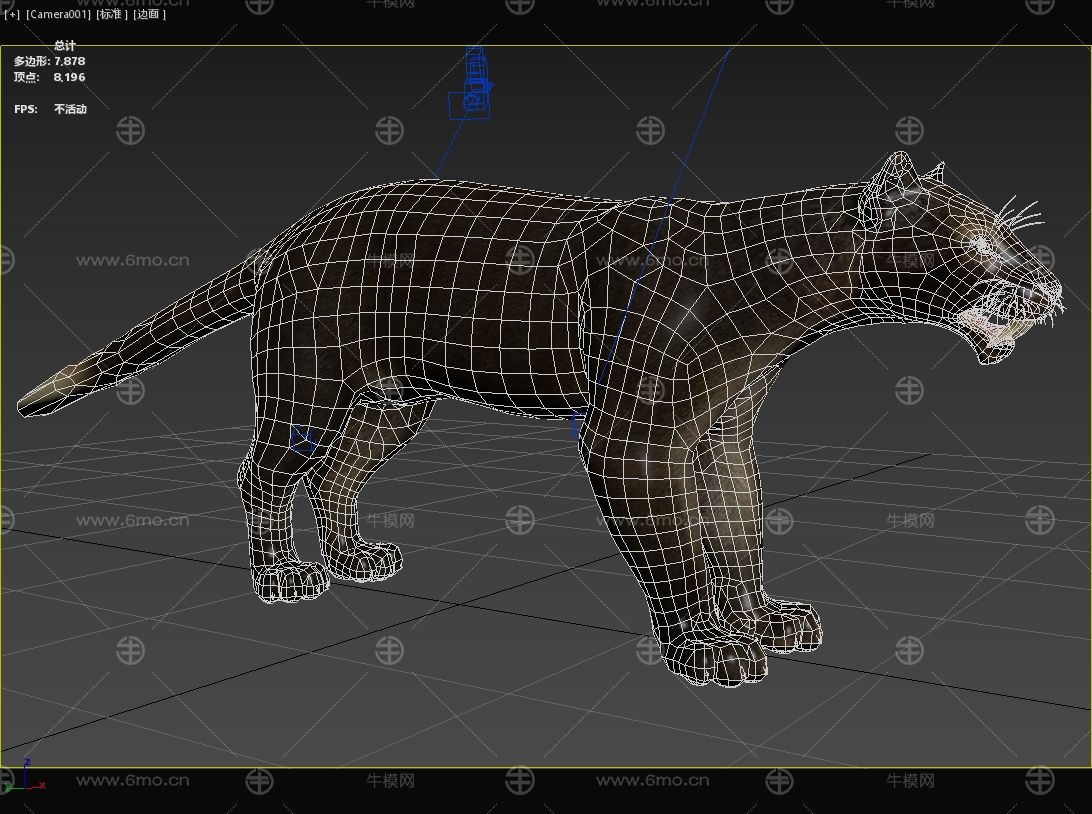Click the panther's open mouth with teeth
The height and width of the screenshot is (814, 1092).
click(x=992, y=318)
